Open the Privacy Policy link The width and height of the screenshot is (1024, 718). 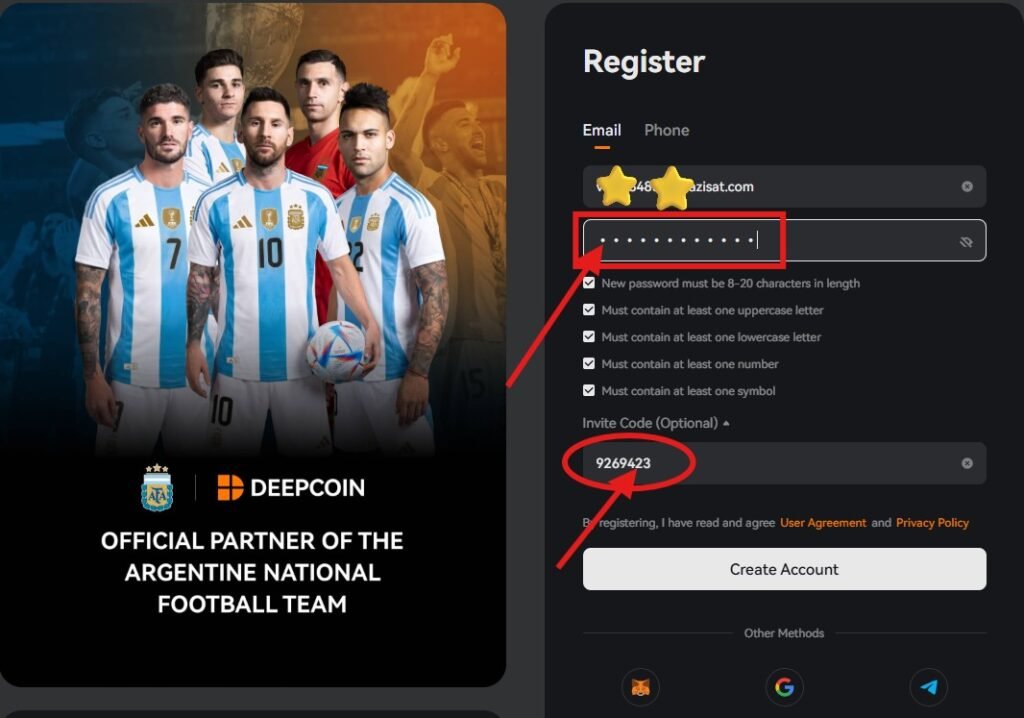tap(932, 523)
